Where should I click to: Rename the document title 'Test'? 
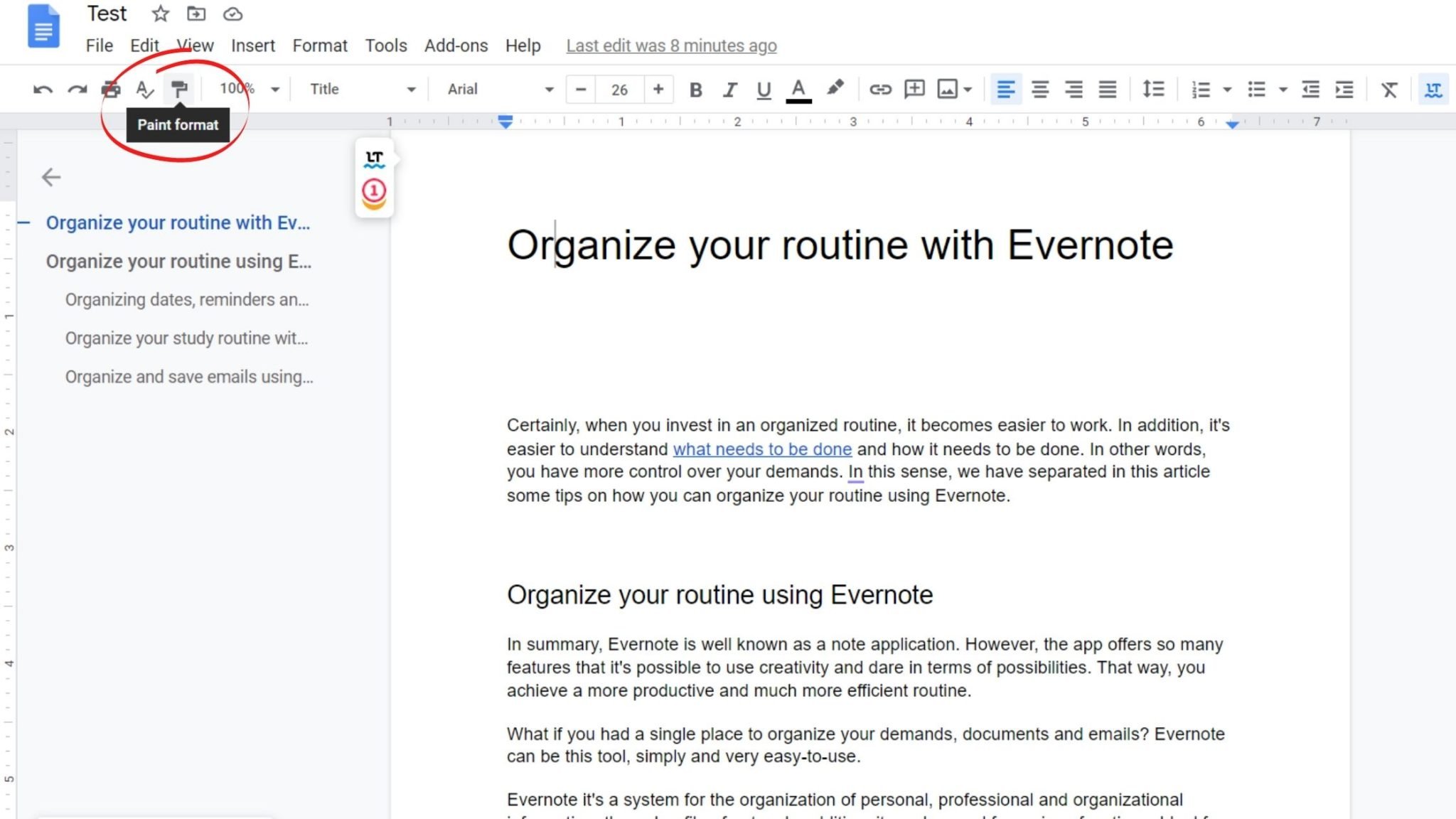point(107,14)
